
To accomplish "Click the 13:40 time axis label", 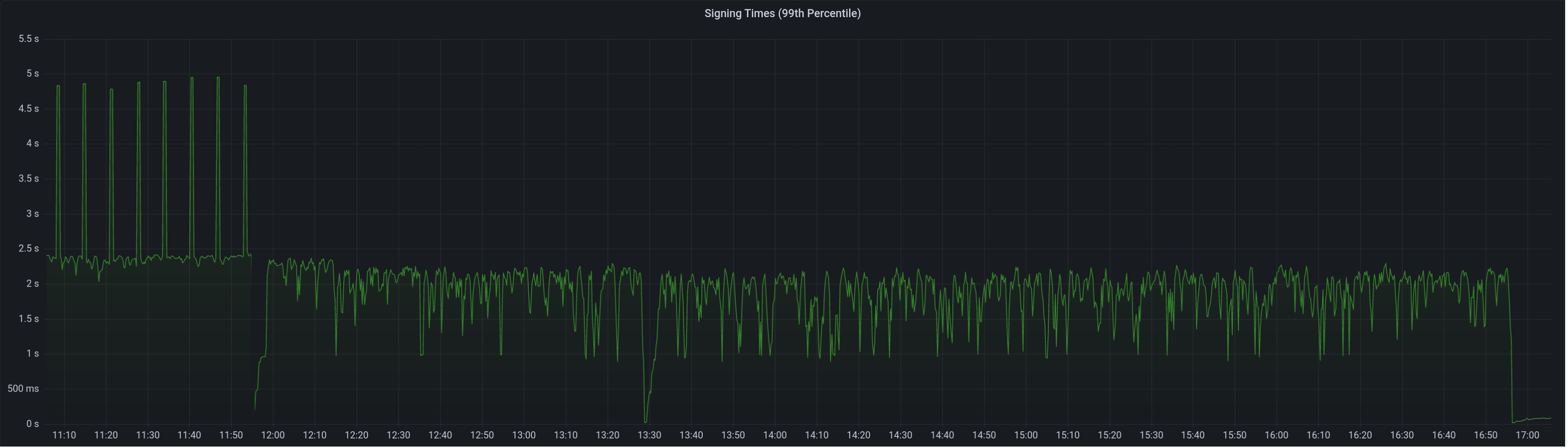I will pos(691,436).
